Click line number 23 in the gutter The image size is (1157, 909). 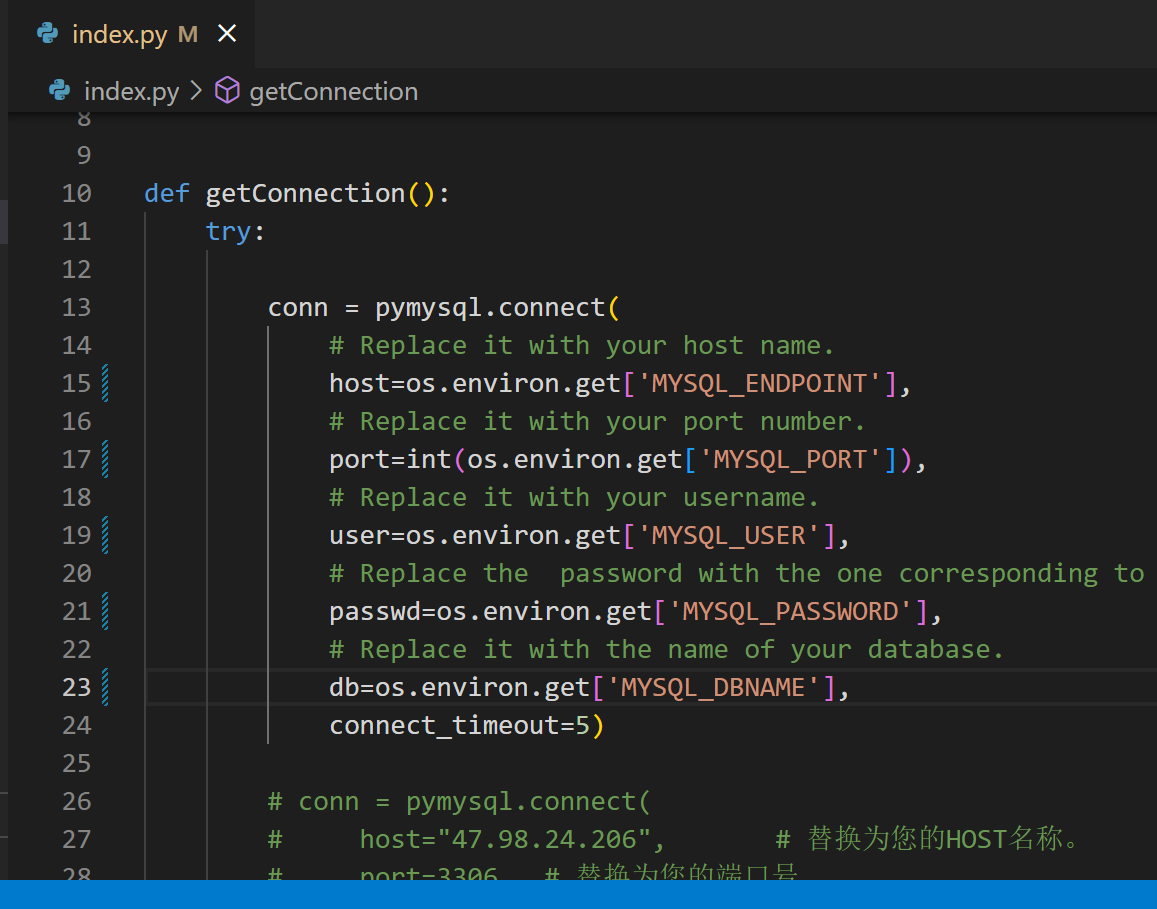tap(77, 688)
